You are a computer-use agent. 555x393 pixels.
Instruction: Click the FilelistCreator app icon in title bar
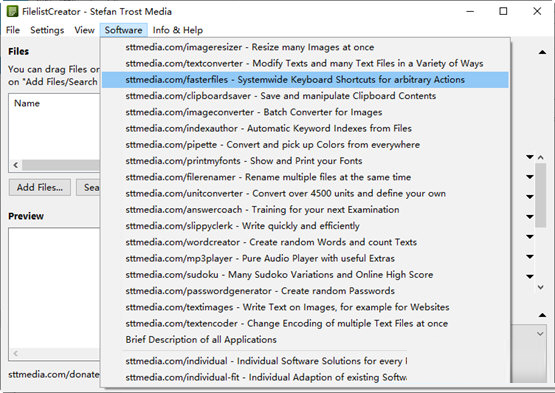(12, 11)
